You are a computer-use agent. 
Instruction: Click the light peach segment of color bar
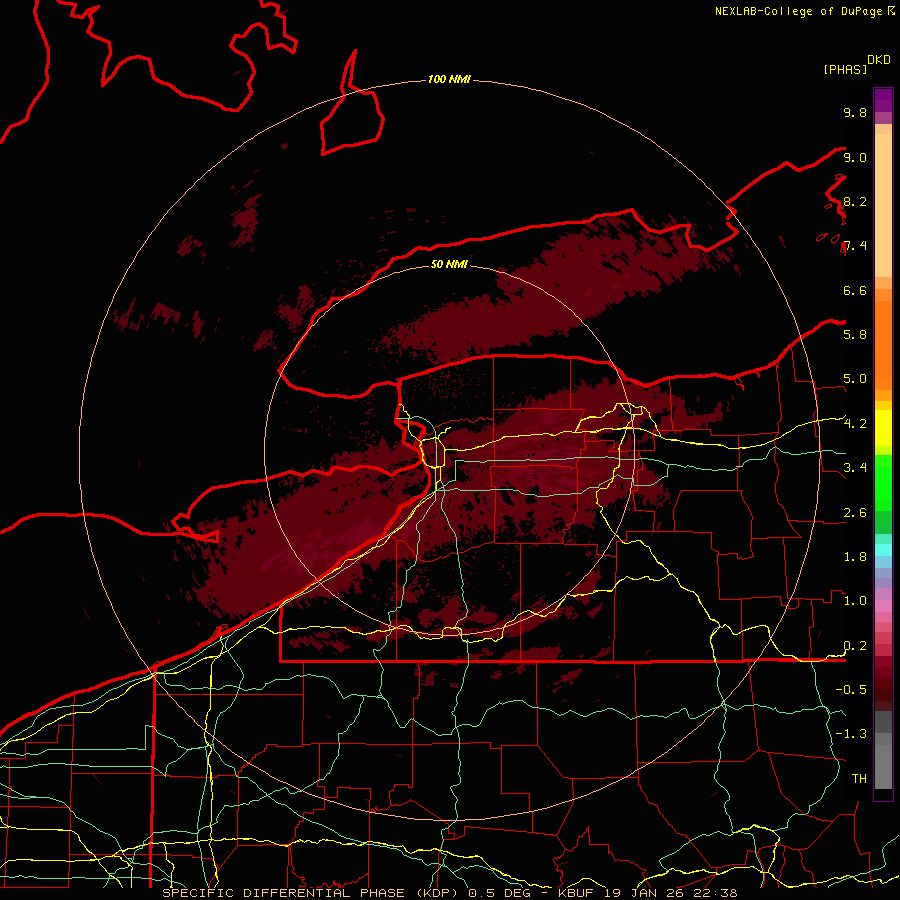coord(883,205)
